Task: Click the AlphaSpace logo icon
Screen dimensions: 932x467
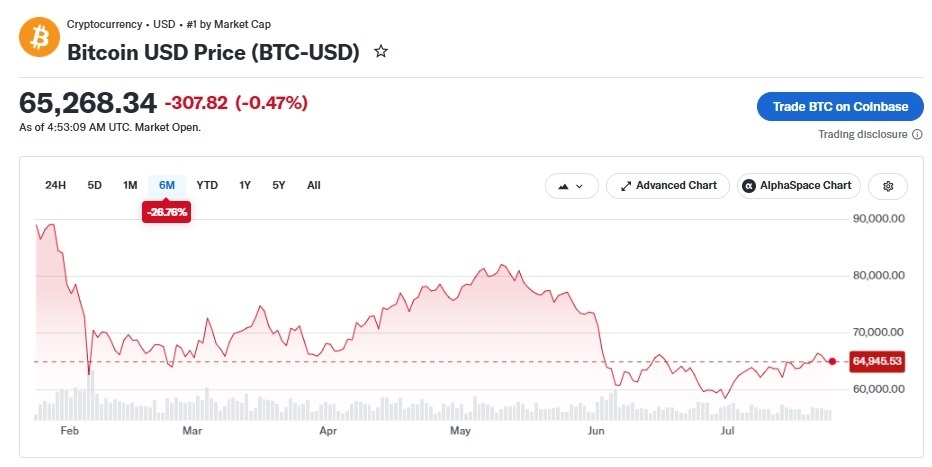Action: (x=749, y=186)
